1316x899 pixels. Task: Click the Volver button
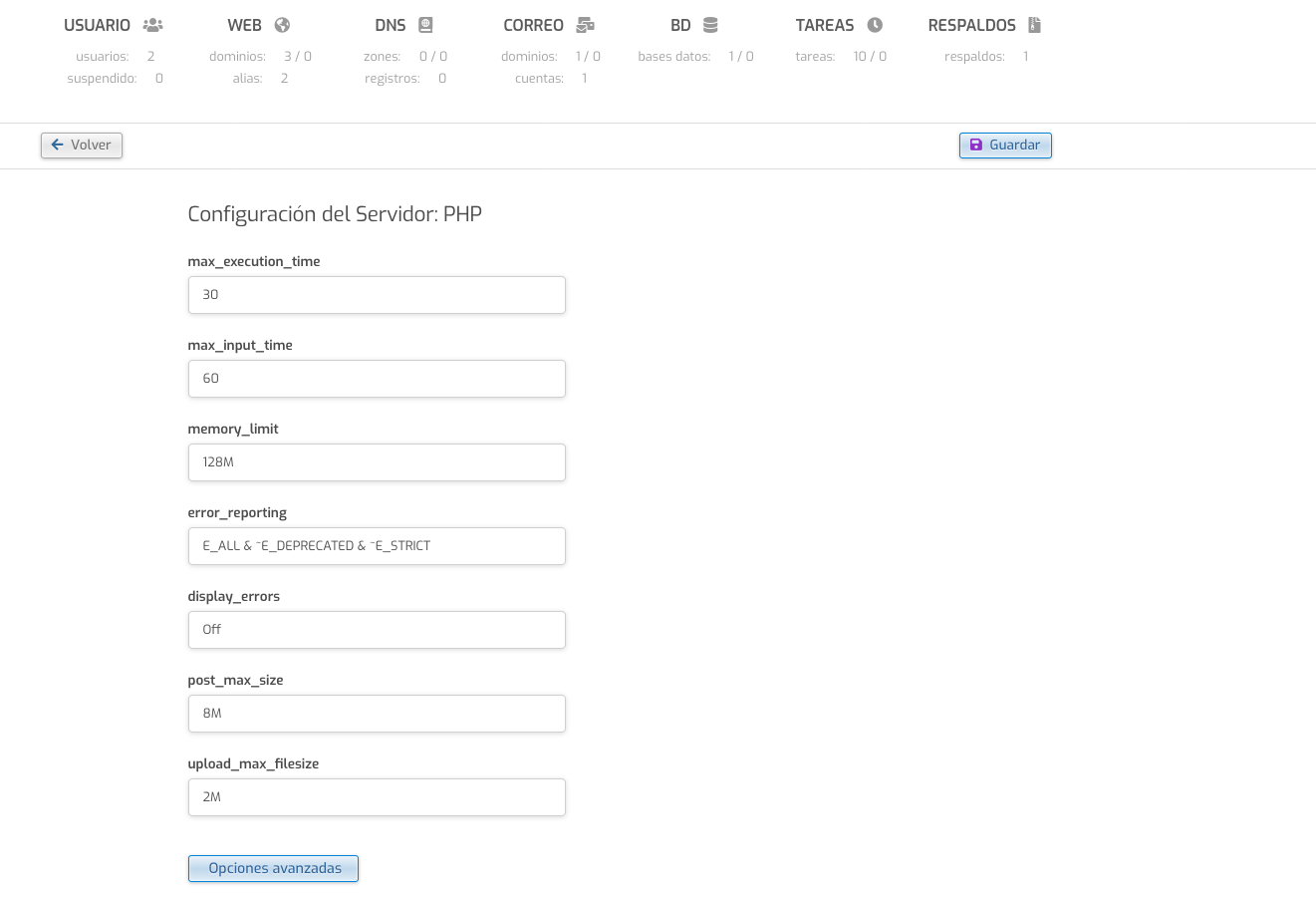point(82,145)
